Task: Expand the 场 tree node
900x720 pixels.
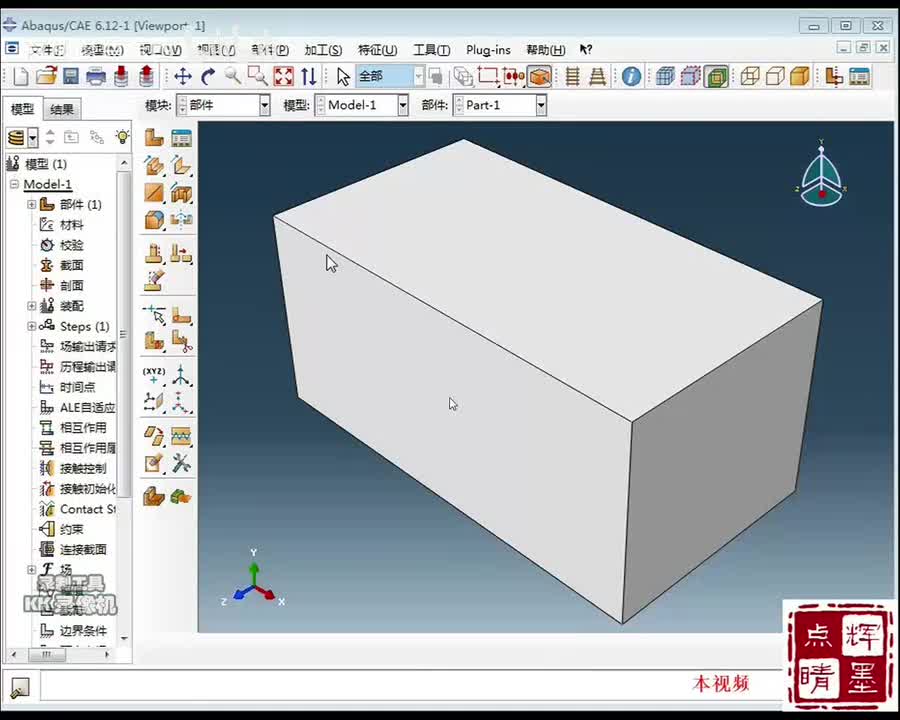Action: pyautogui.click(x=32, y=570)
